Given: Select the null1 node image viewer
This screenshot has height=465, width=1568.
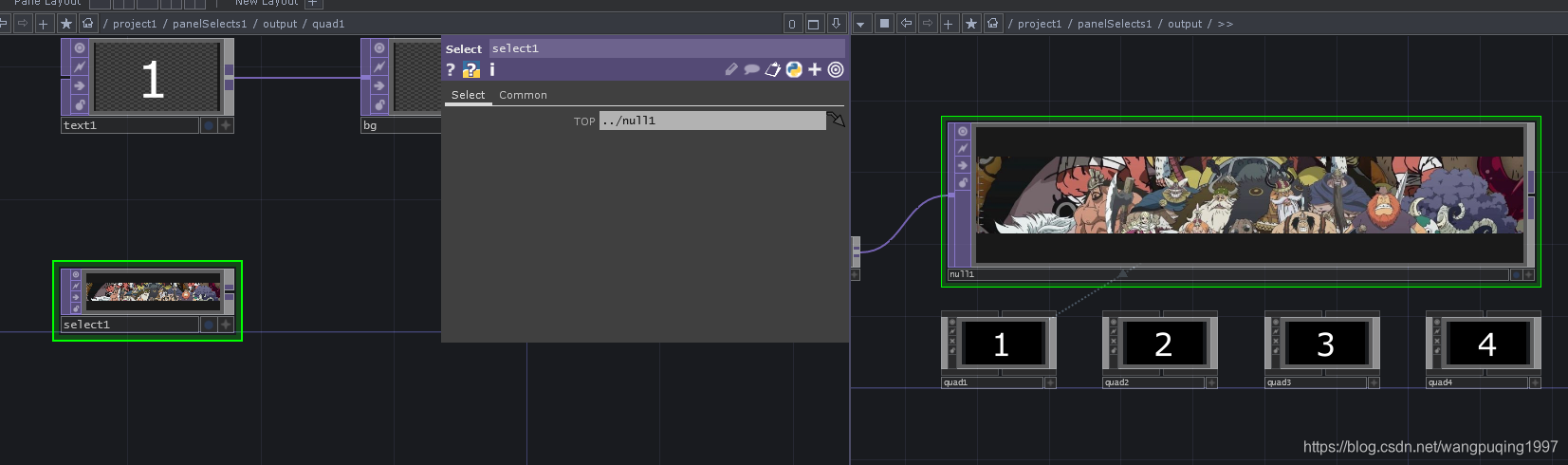Looking at the screenshot, I should tap(1250, 195).
